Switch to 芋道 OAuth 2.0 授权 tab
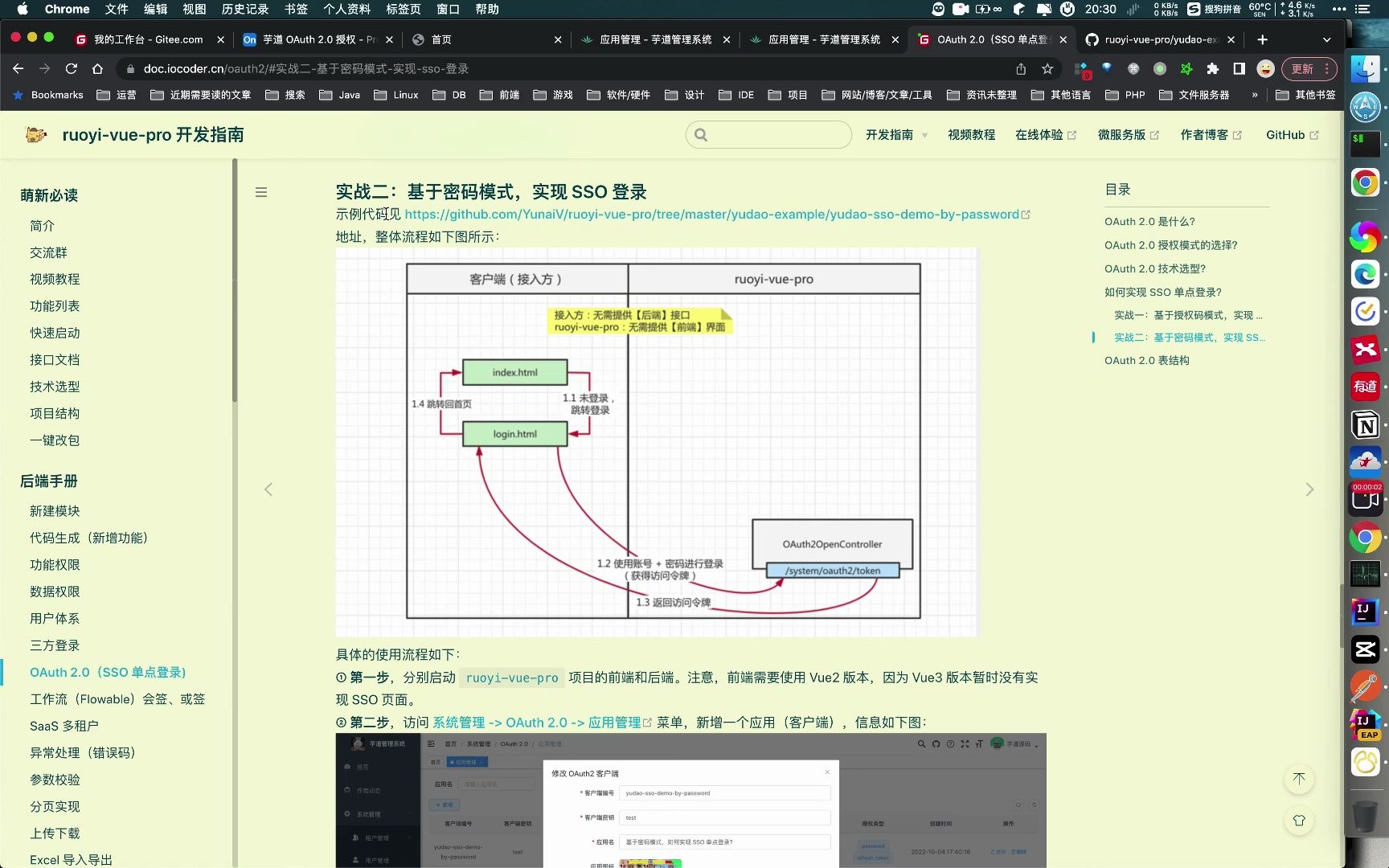1389x868 pixels. click(320, 39)
